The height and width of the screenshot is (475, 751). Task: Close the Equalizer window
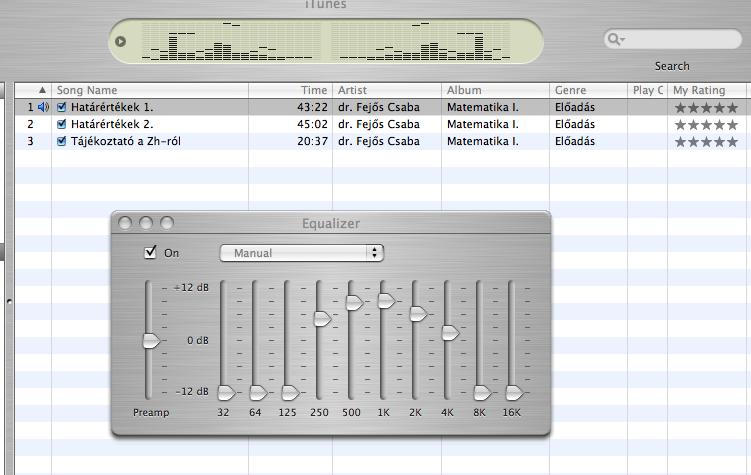[x=125, y=223]
